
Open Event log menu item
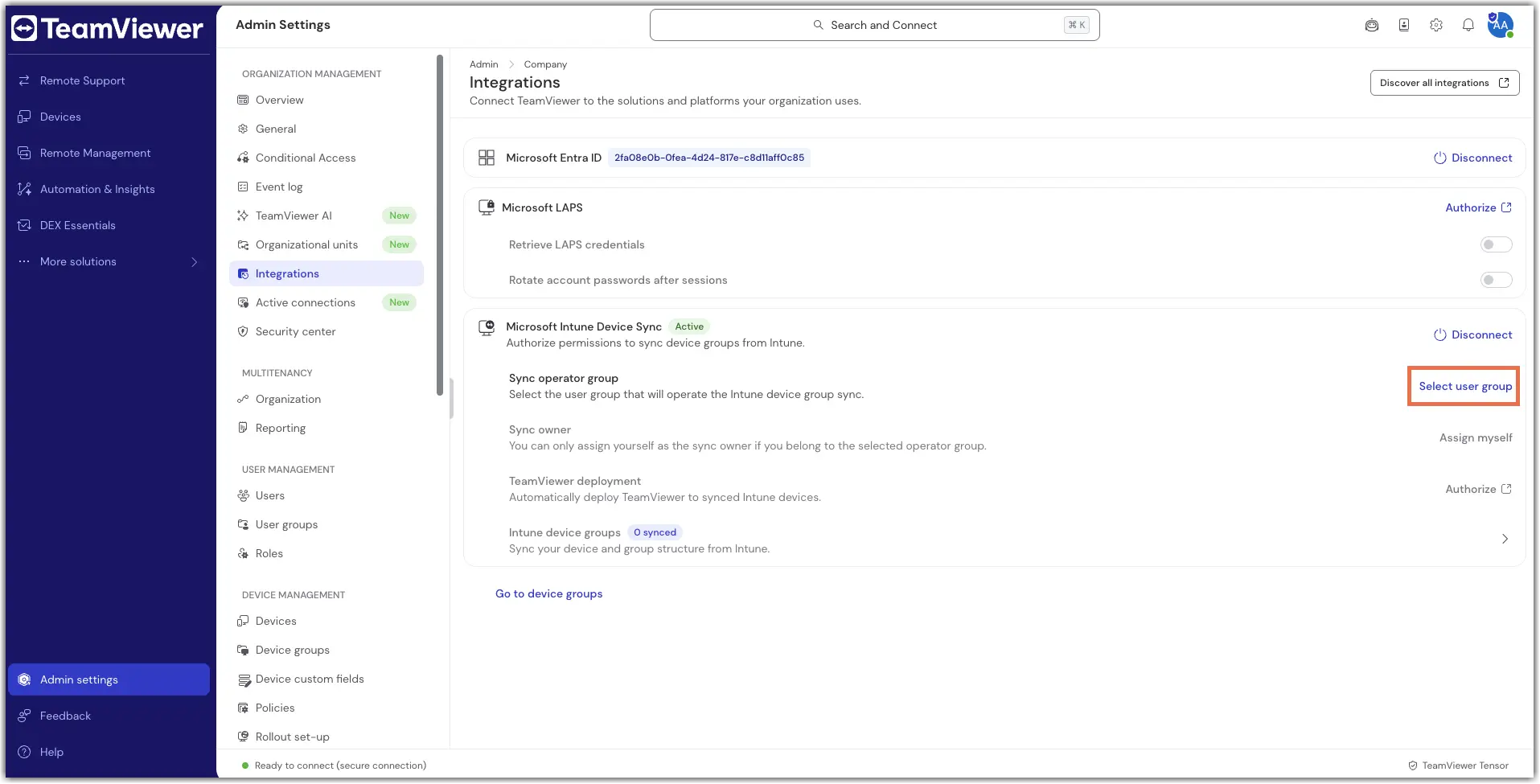pyautogui.click(x=326, y=187)
